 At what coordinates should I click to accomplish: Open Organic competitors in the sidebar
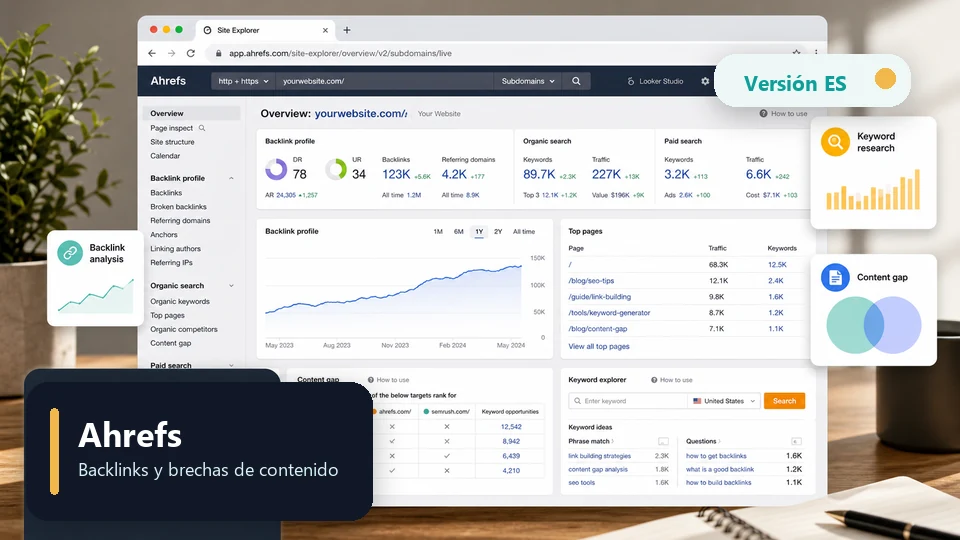184,329
